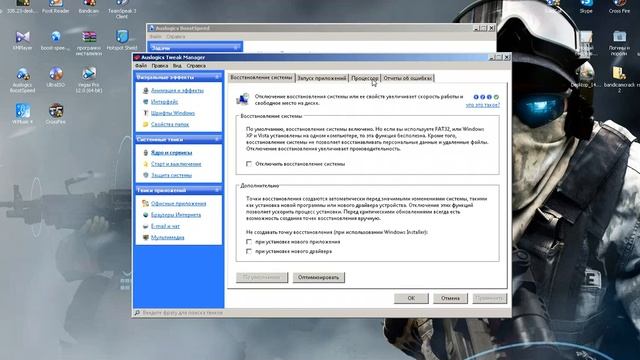The height and width of the screenshot is (360, 640).
Task: Open Защита системы in the sidebar
Action: point(171,175)
